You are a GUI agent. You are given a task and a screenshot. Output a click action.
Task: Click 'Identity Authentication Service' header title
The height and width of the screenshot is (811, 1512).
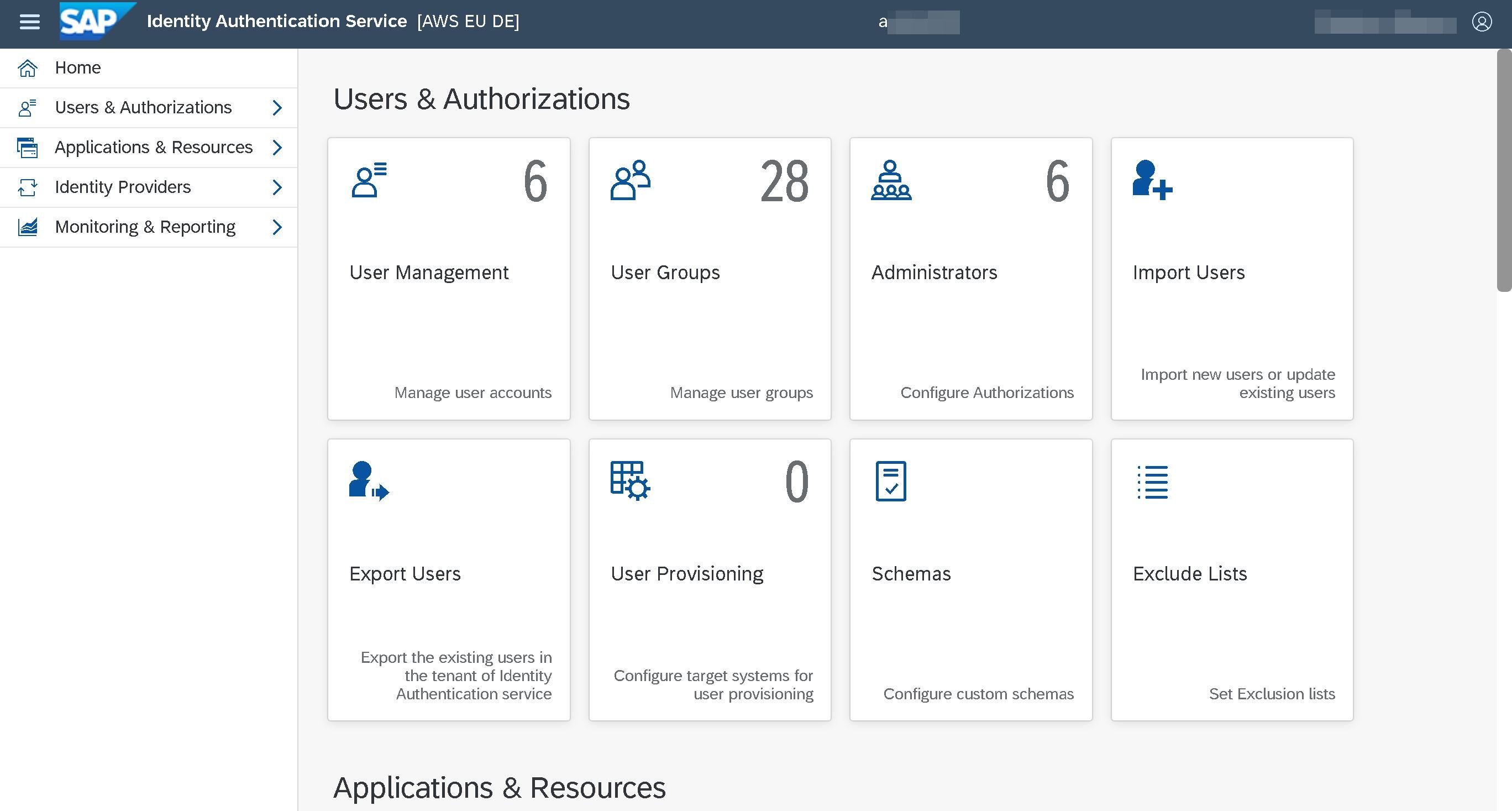tap(276, 21)
